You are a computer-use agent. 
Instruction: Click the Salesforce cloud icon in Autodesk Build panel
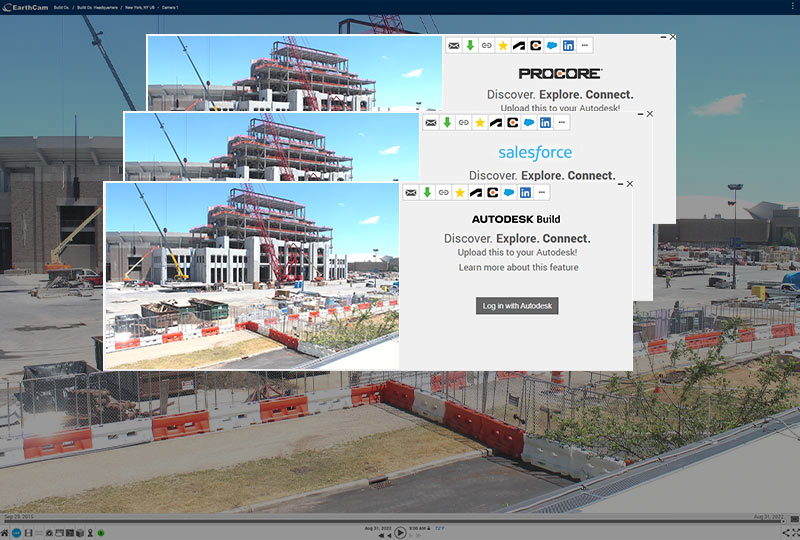point(509,192)
